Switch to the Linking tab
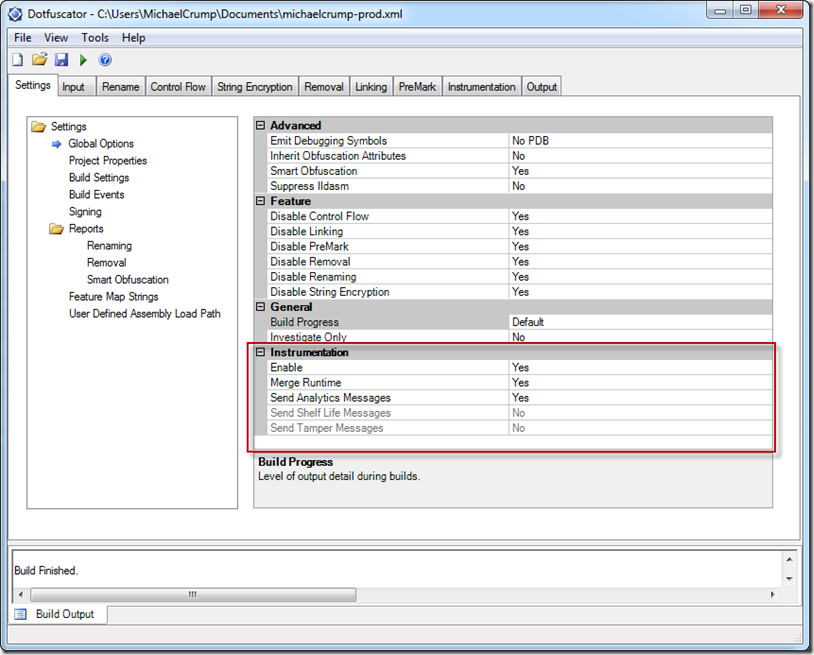The image size is (814, 655). (371, 87)
